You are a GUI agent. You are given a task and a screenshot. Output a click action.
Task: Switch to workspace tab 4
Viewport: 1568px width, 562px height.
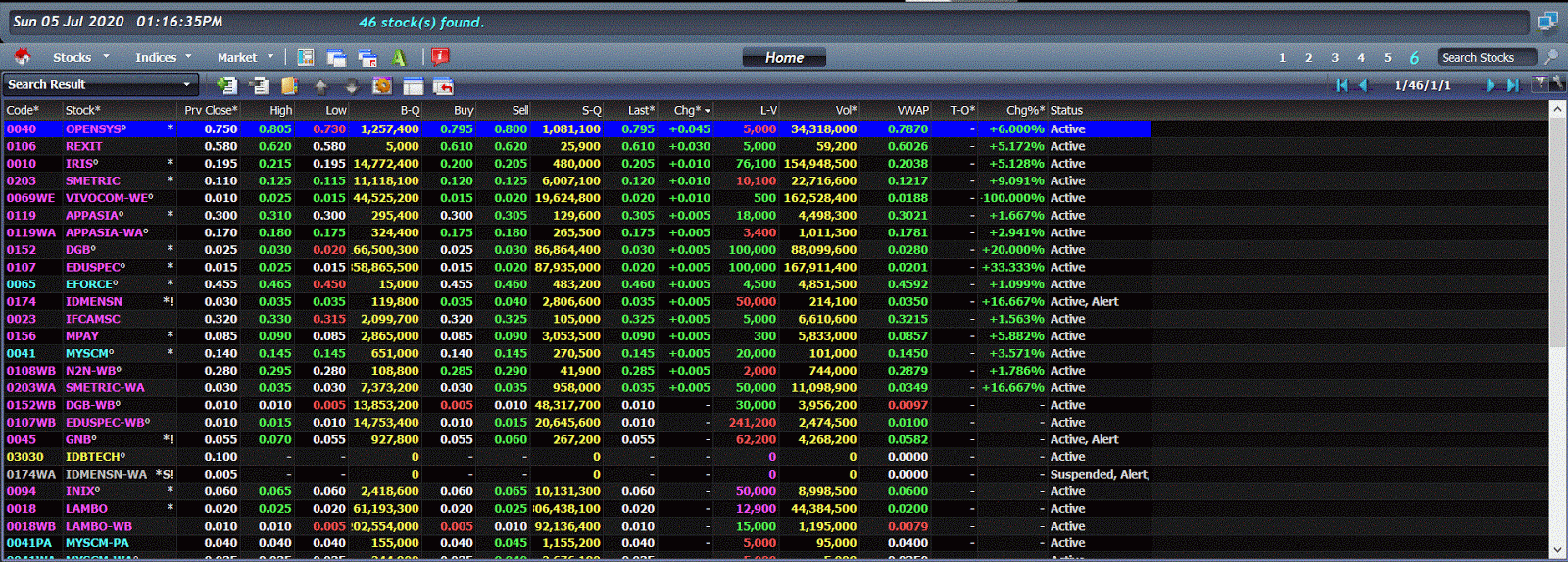coord(1361,57)
